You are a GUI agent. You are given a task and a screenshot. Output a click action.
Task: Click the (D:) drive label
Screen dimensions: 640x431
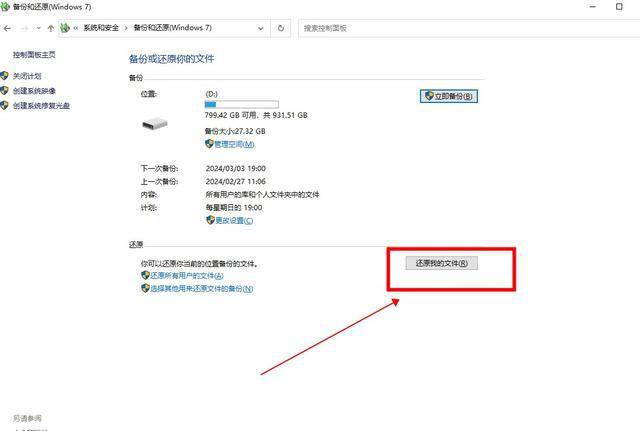point(211,94)
